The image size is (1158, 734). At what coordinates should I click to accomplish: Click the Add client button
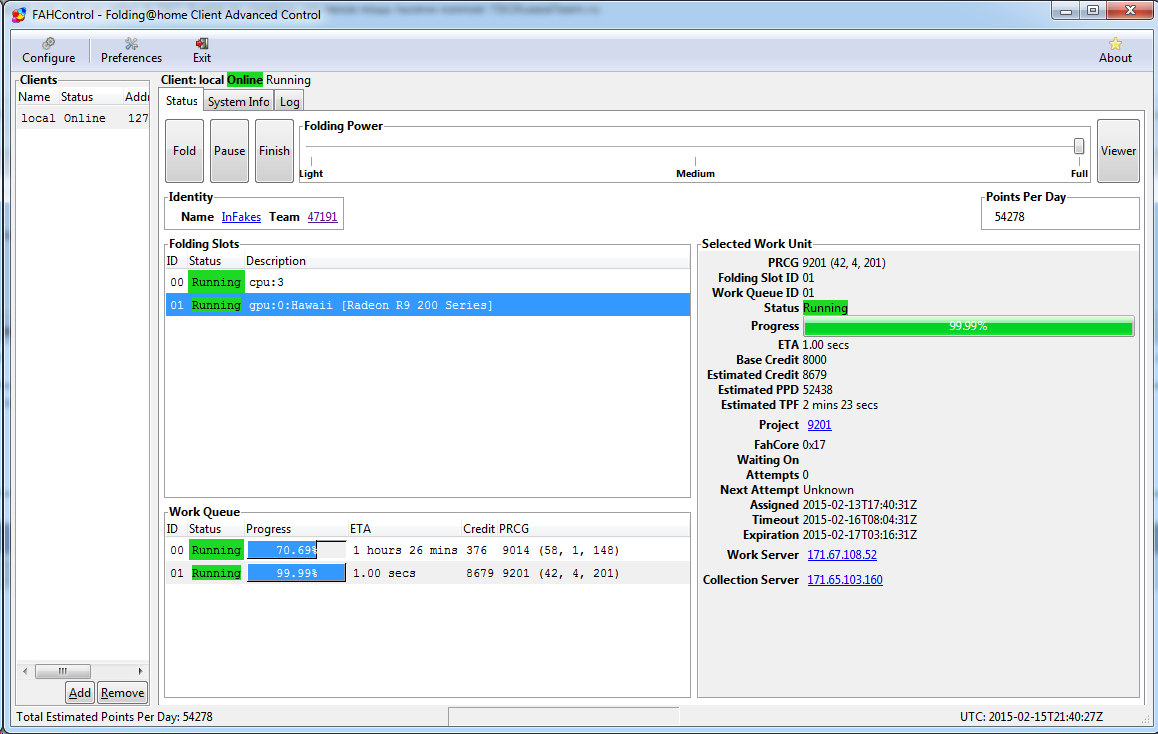(80, 693)
